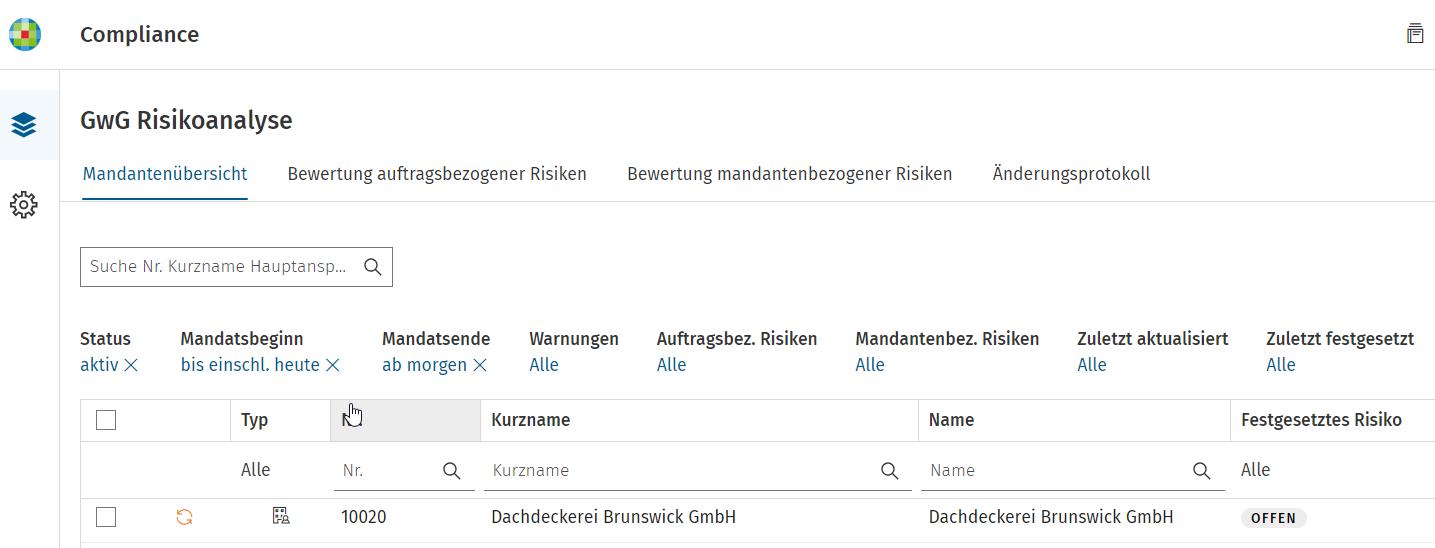Screen dimensions: 1435x548
Task: Expand the Festgesetztes Risiko 'Alle' filter
Action: click(1256, 470)
